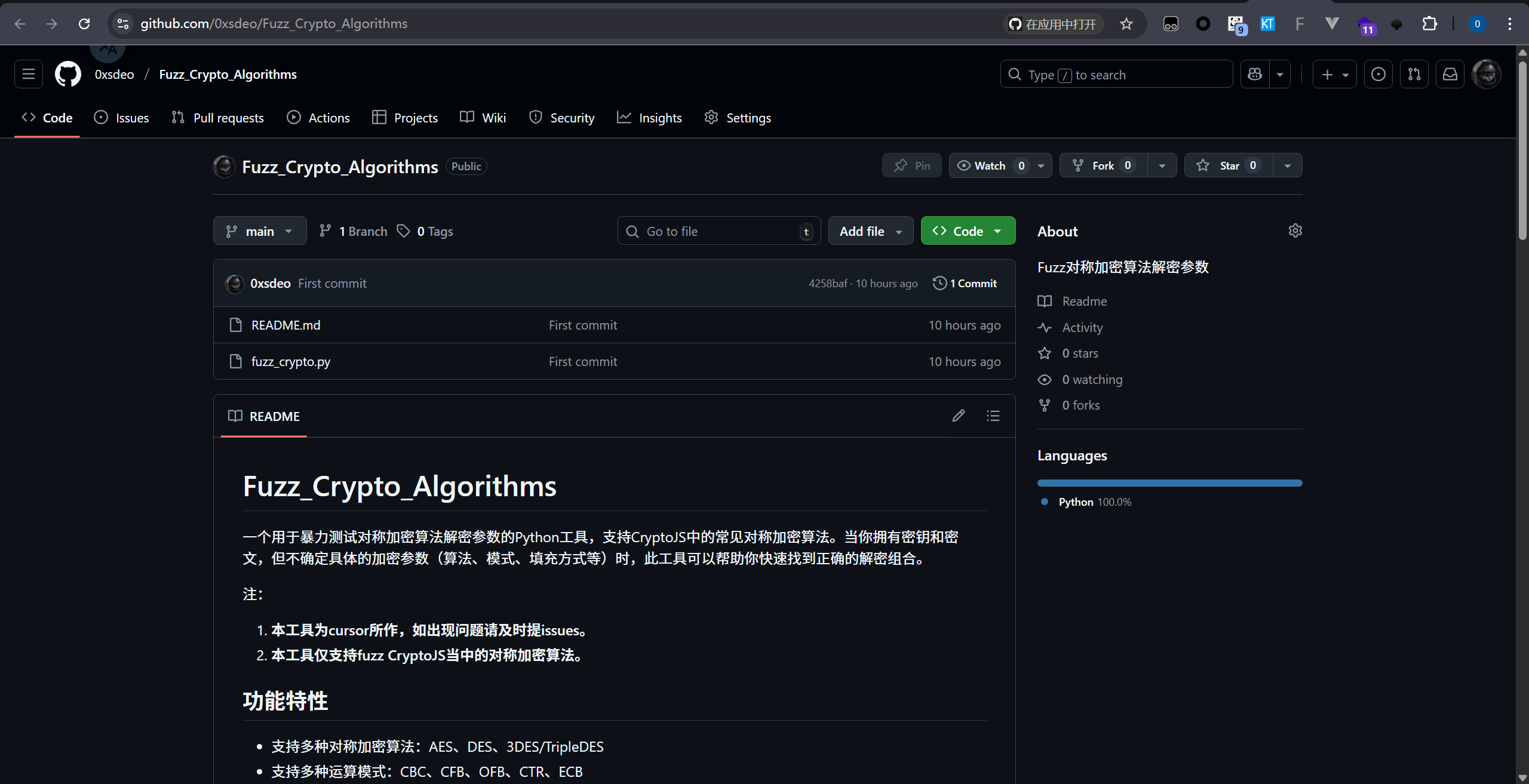Open the notifications inbox icon
Screen dimensions: 1529x784
tap(1450, 75)
